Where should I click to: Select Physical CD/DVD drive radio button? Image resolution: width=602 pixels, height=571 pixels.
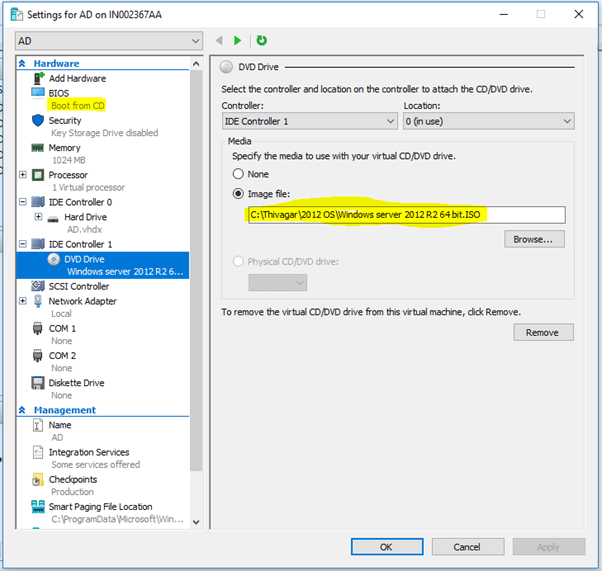pos(238,262)
